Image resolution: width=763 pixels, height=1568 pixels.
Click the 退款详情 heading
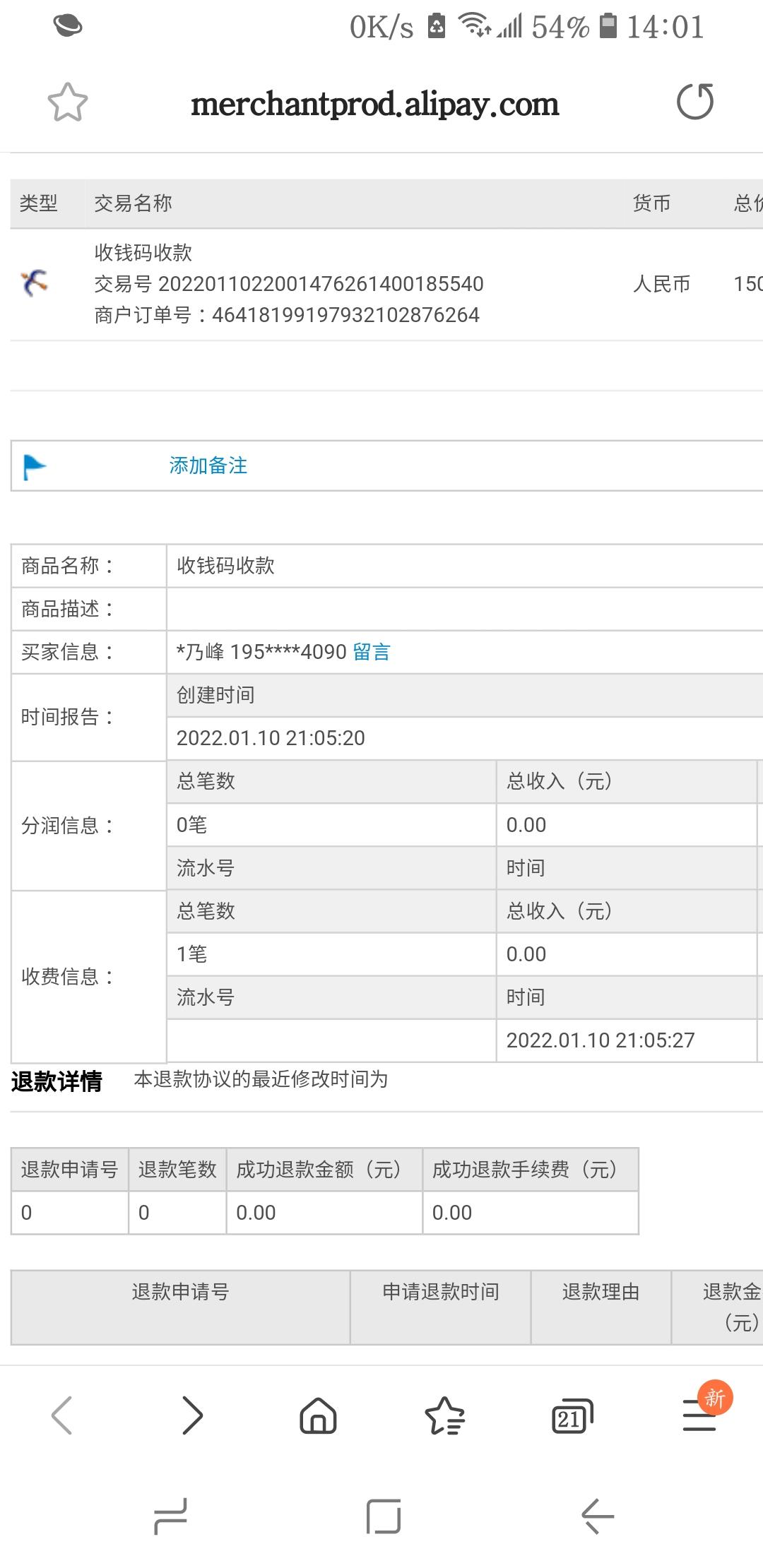pyautogui.click(x=57, y=1081)
